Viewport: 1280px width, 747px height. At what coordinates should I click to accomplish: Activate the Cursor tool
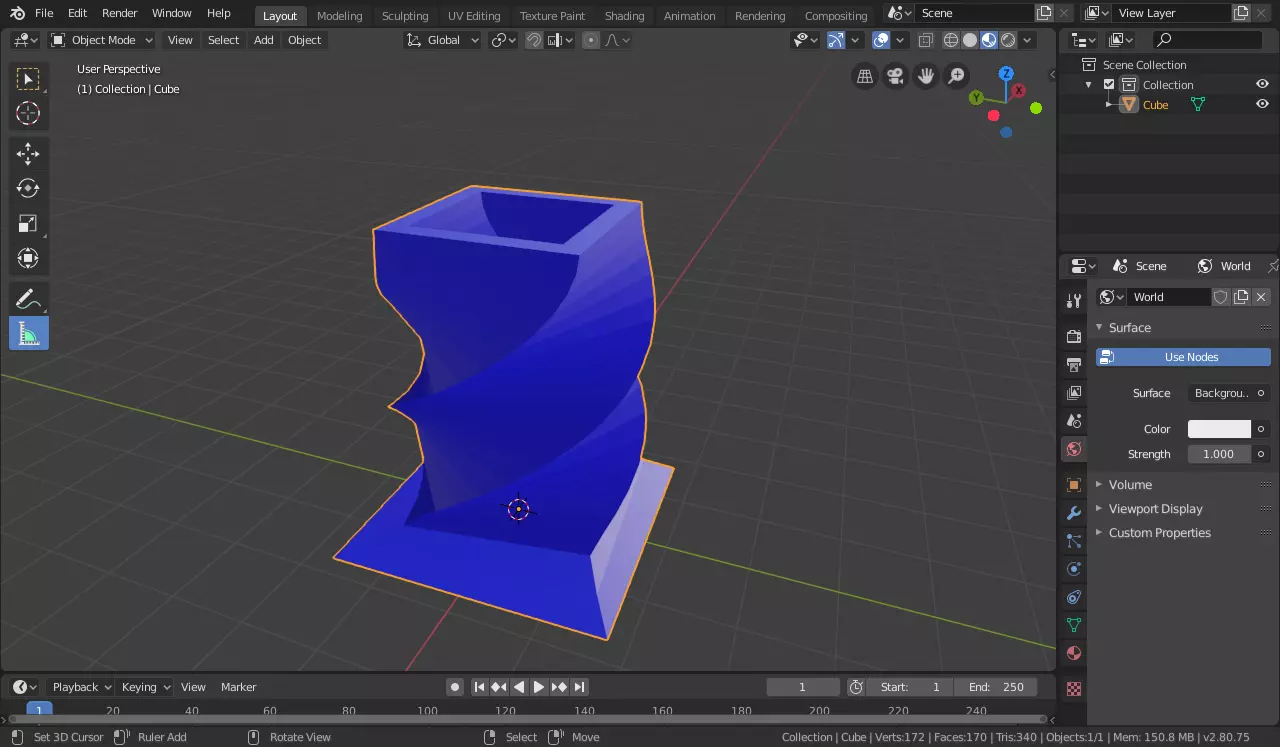pyautogui.click(x=28, y=113)
